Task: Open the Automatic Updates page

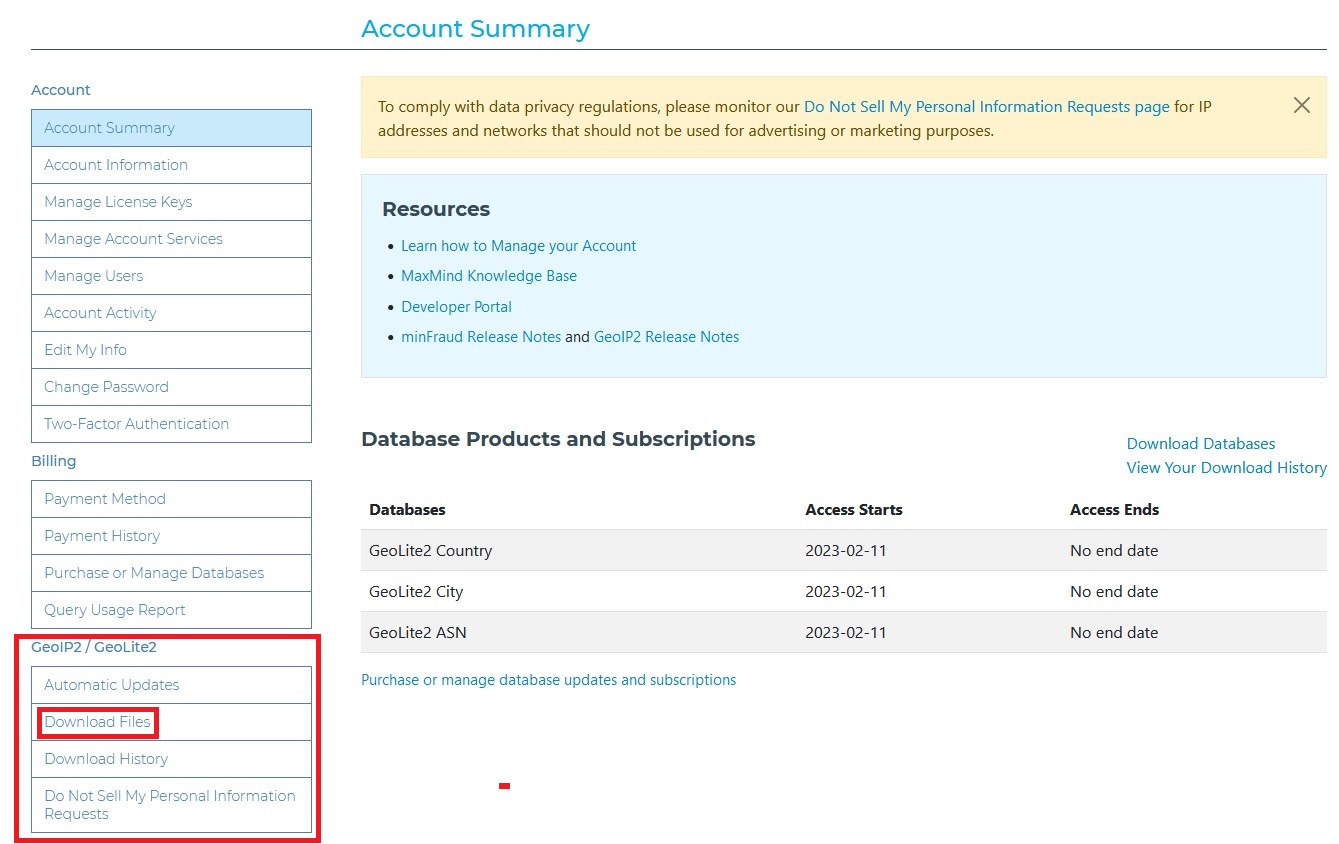Action: [112, 685]
